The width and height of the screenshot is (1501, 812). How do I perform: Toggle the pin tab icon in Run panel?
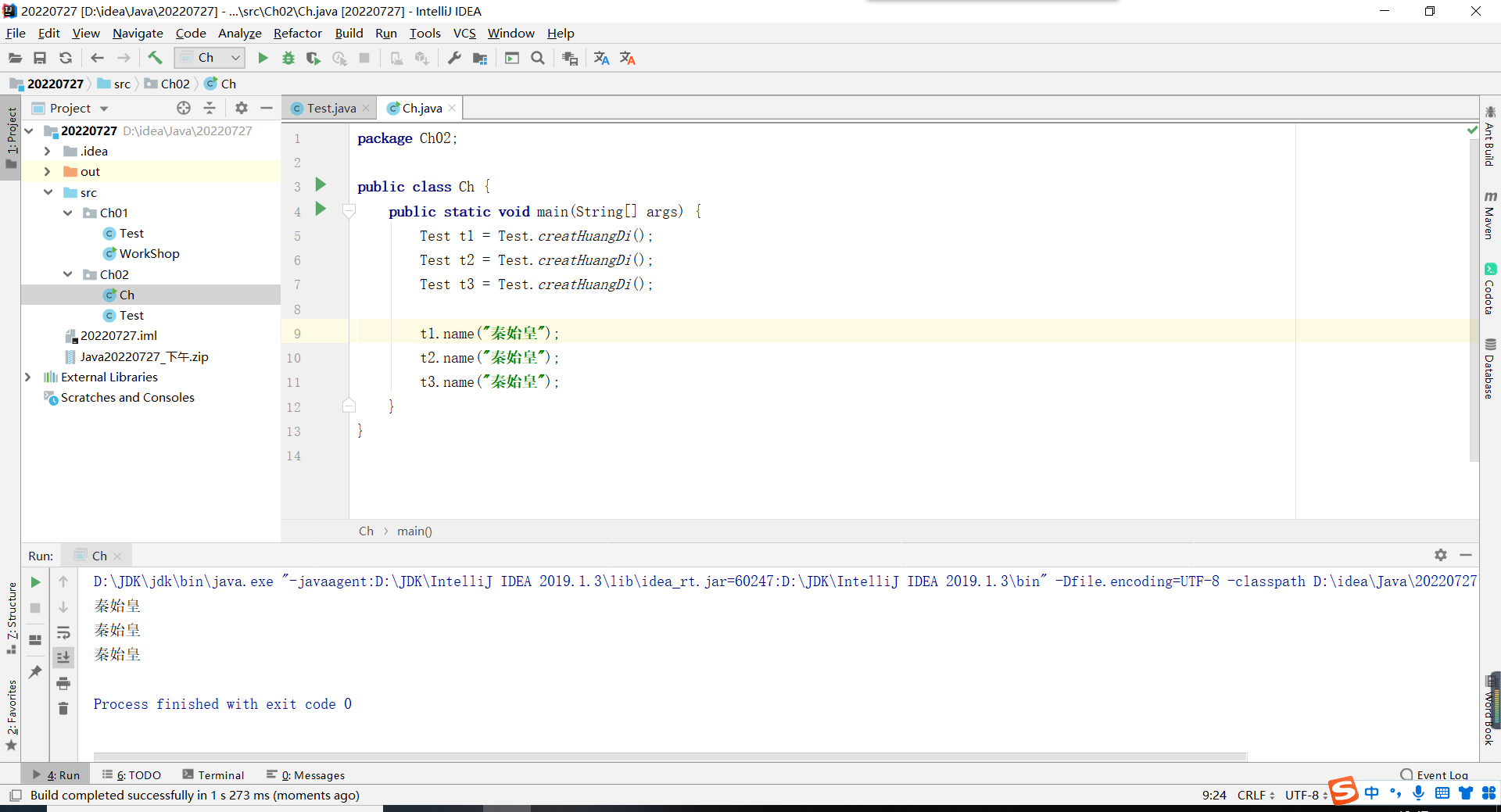[x=35, y=671]
